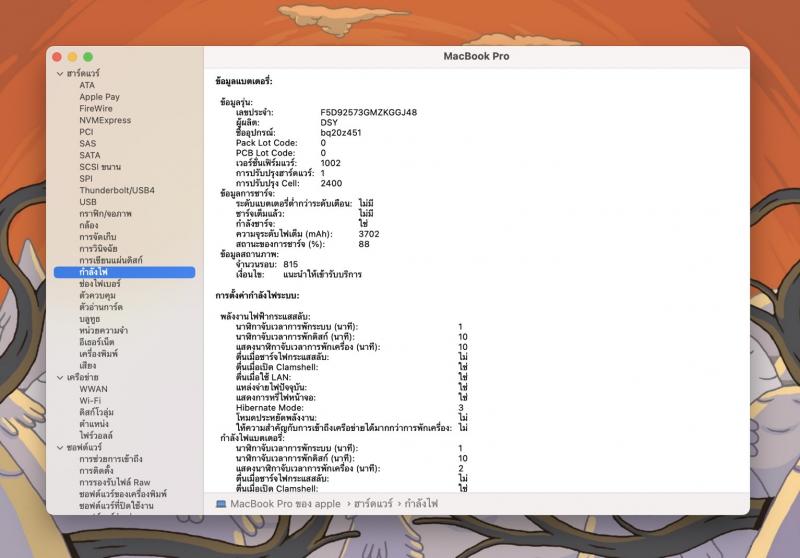Click the MacBook Pro window title
This screenshot has height=558, width=800.
coord(476,56)
